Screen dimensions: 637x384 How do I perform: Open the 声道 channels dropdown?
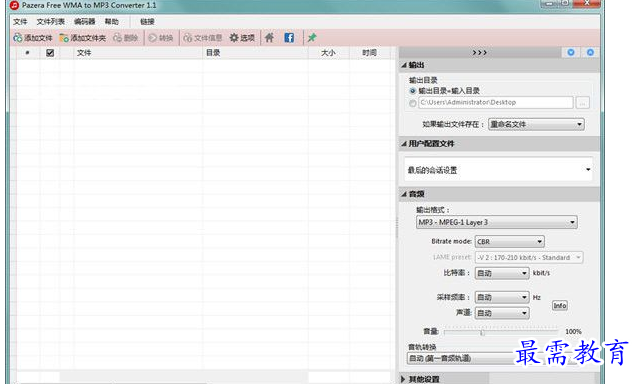[x=502, y=313]
